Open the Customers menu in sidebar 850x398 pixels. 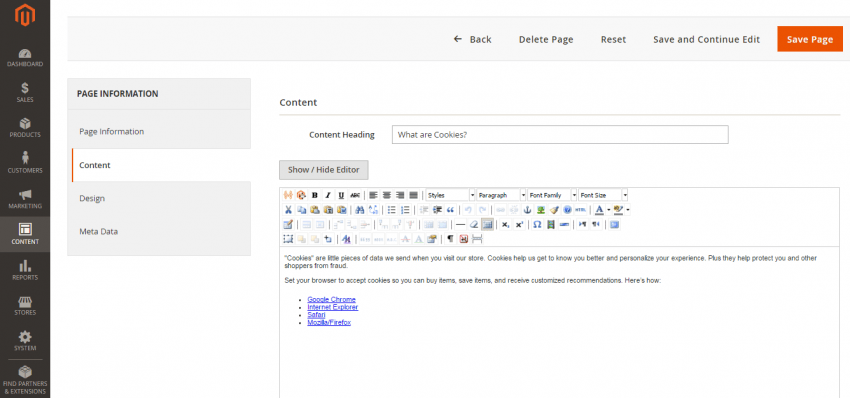25,163
